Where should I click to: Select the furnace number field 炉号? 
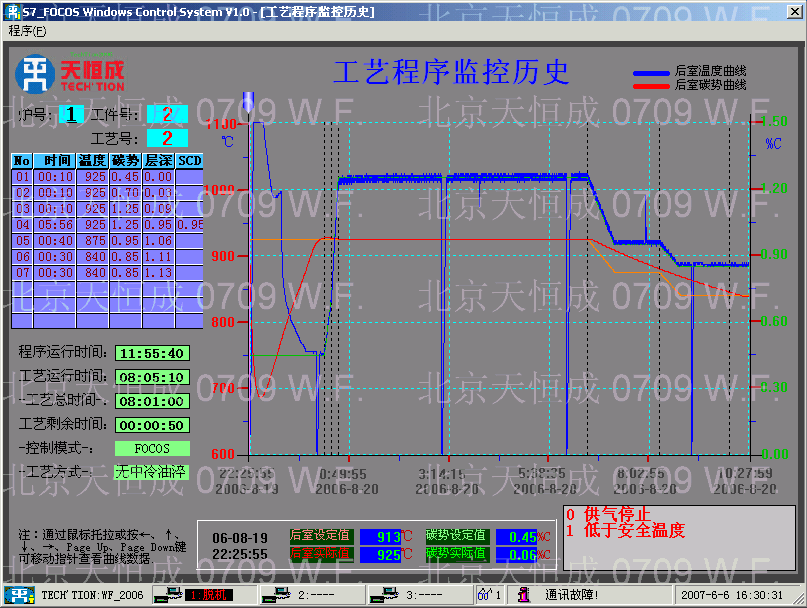click(x=72, y=115)
